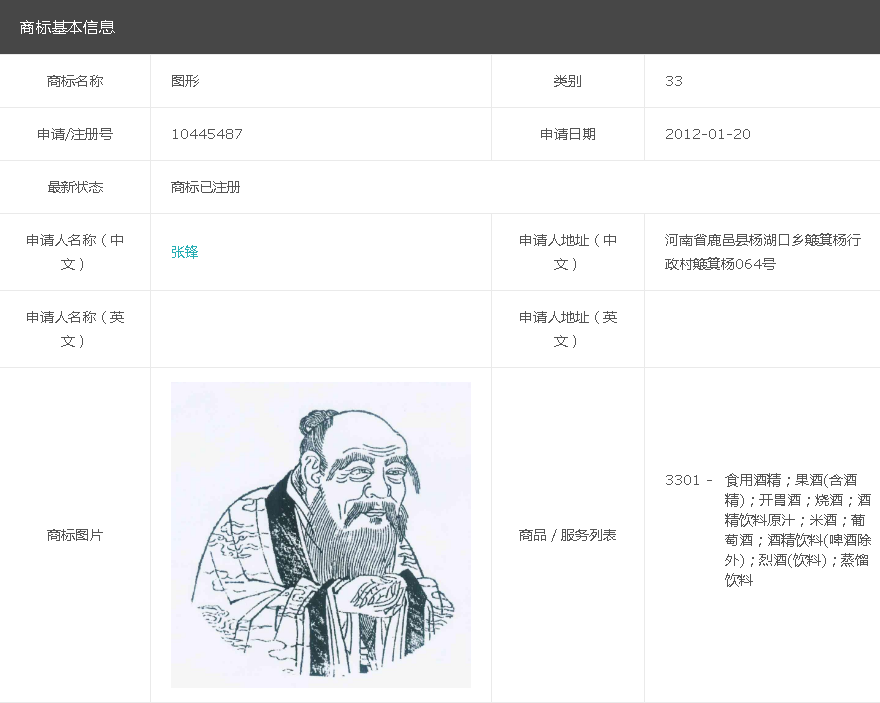Screen dimensions: 880x703
Task: Select the 申请人地址（中文）label cell
Action: [567, 252]
